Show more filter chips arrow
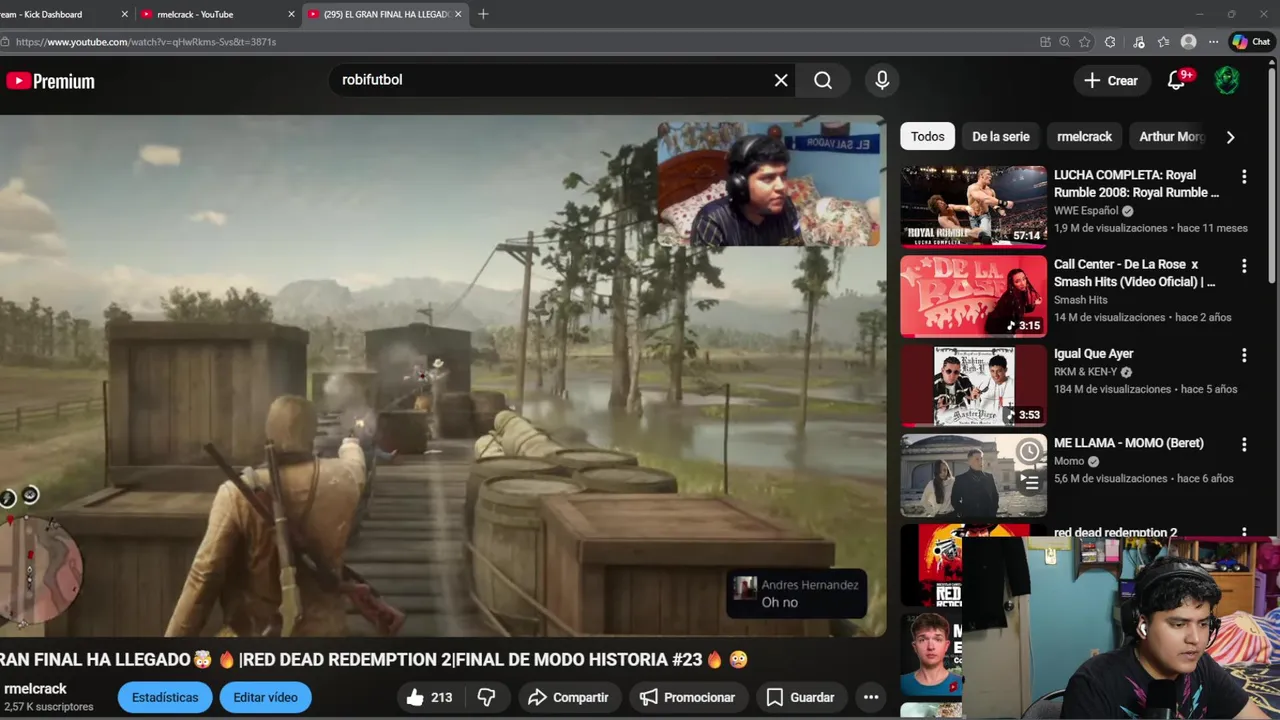 click(x=1231, y=137)
